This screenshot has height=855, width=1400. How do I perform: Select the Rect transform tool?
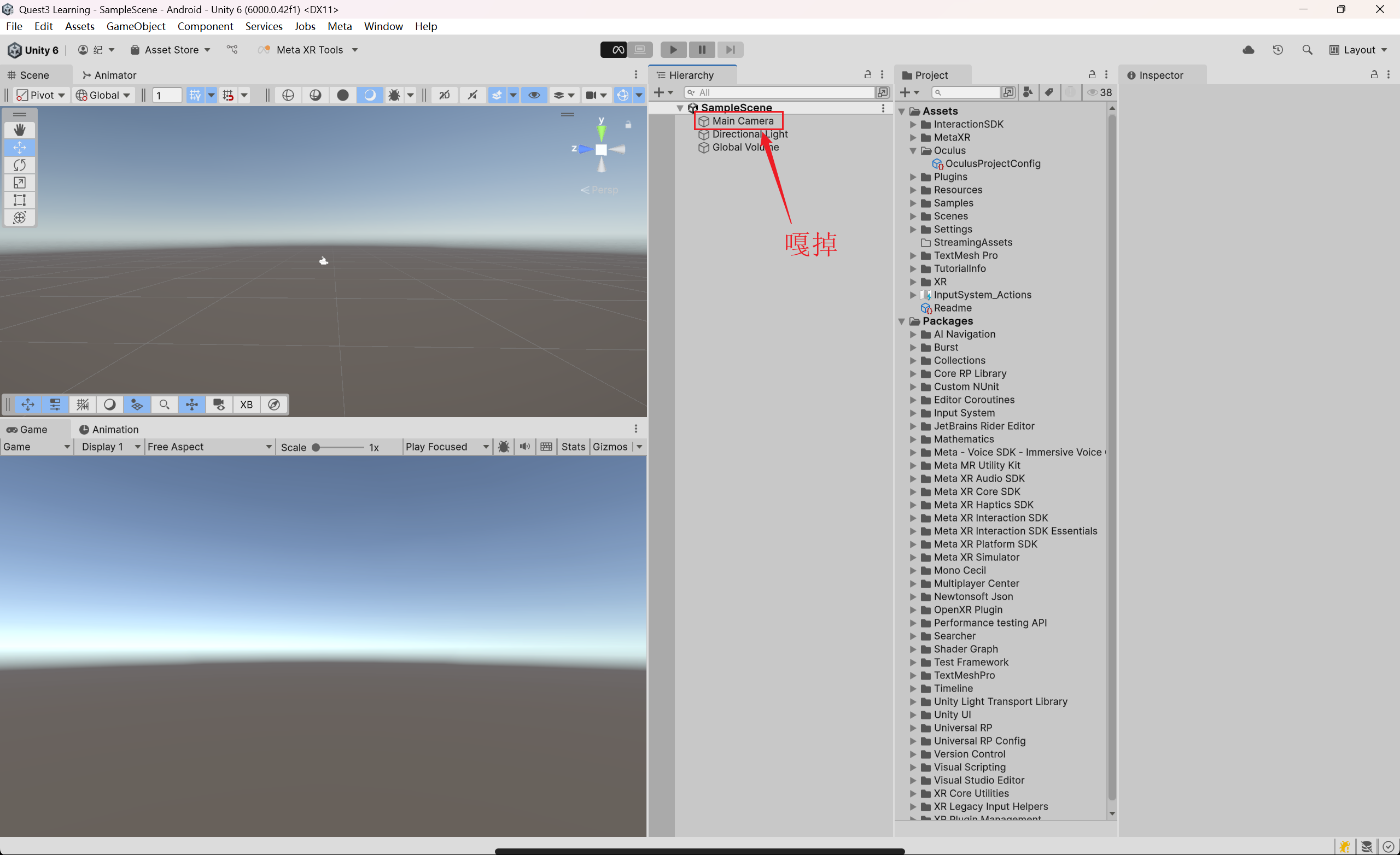19,200
